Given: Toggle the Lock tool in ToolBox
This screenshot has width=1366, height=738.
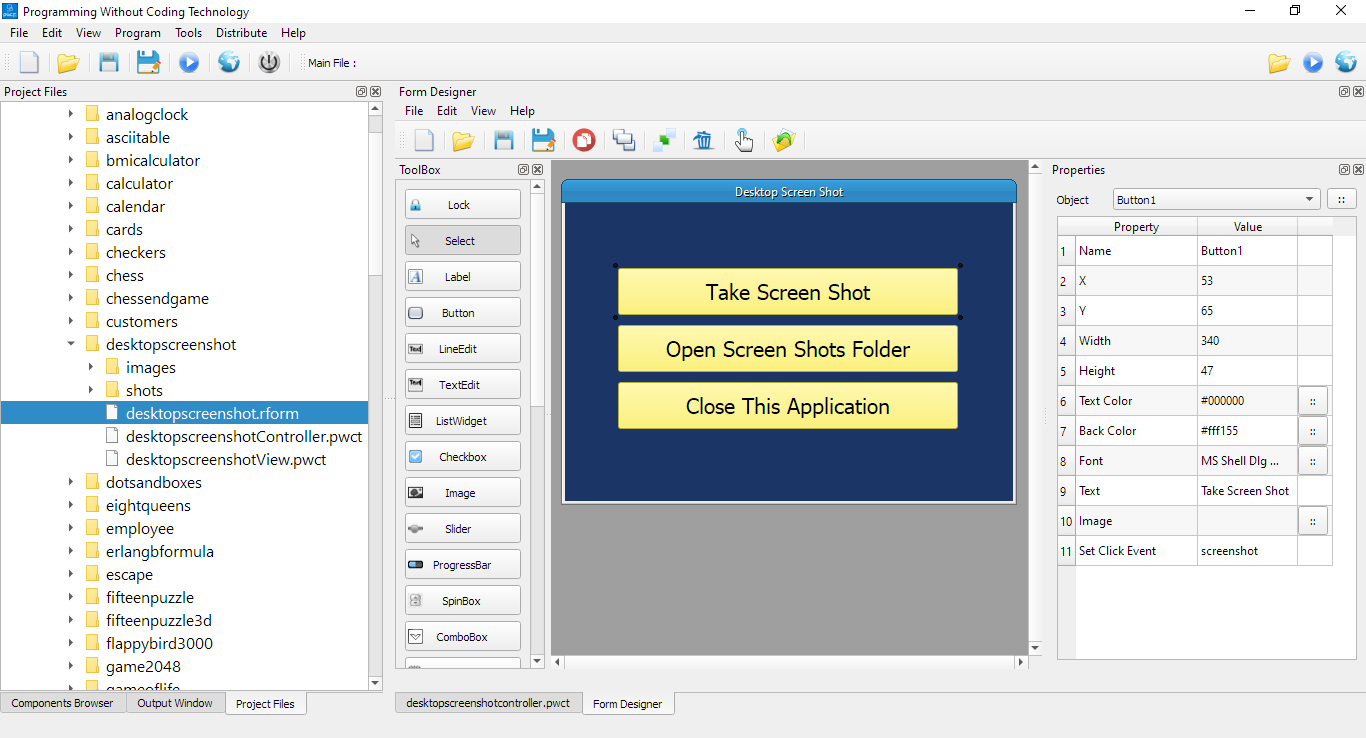Looking at the screenshot, I should (462, 205).
